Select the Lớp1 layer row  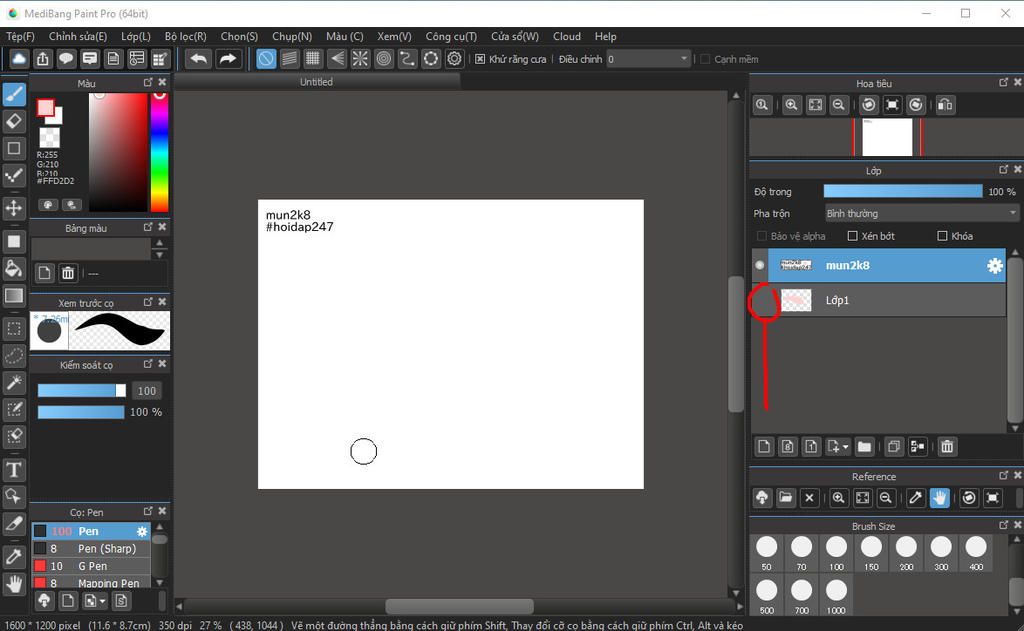pos(879,300)
